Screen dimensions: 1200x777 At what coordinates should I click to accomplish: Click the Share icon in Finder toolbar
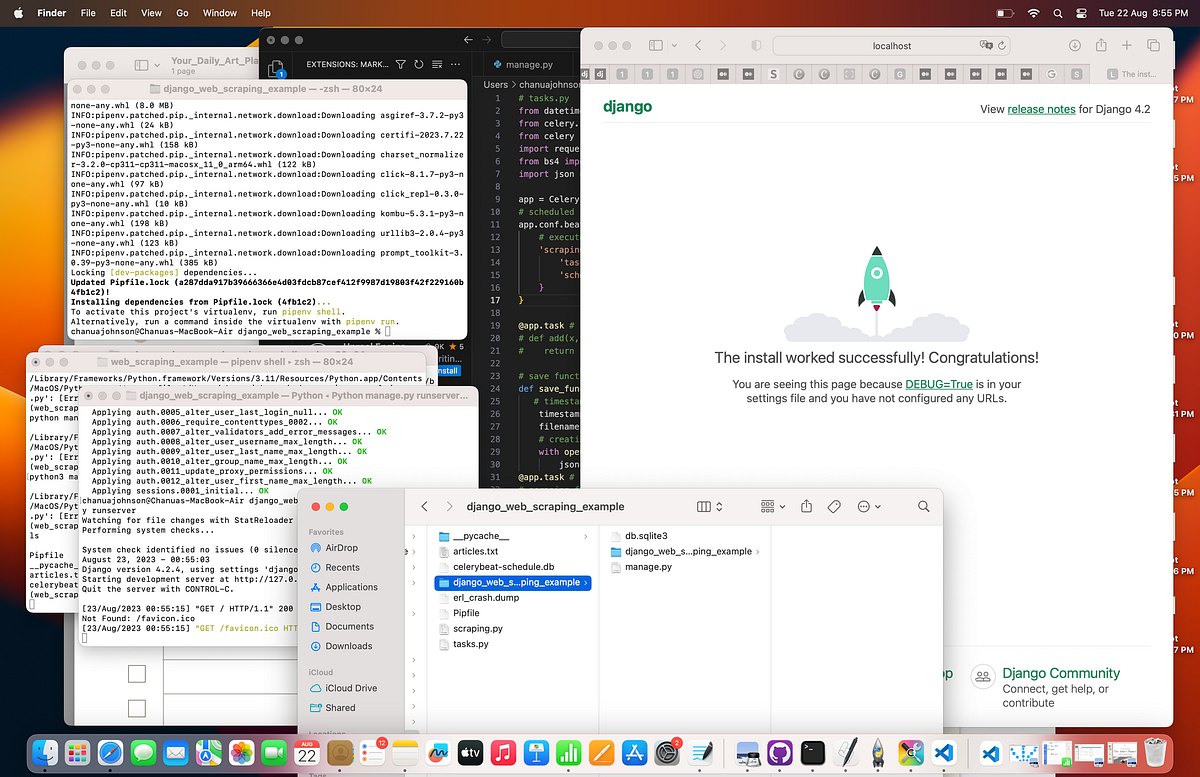(807, 506)
